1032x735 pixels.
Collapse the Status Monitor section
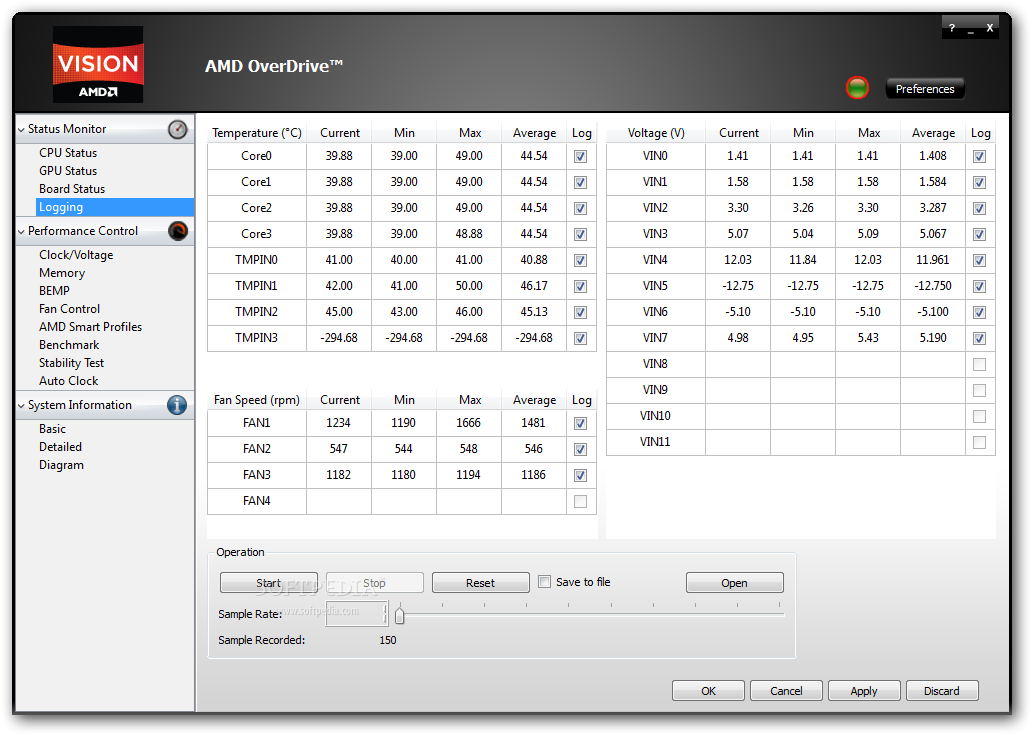[21, 130]
